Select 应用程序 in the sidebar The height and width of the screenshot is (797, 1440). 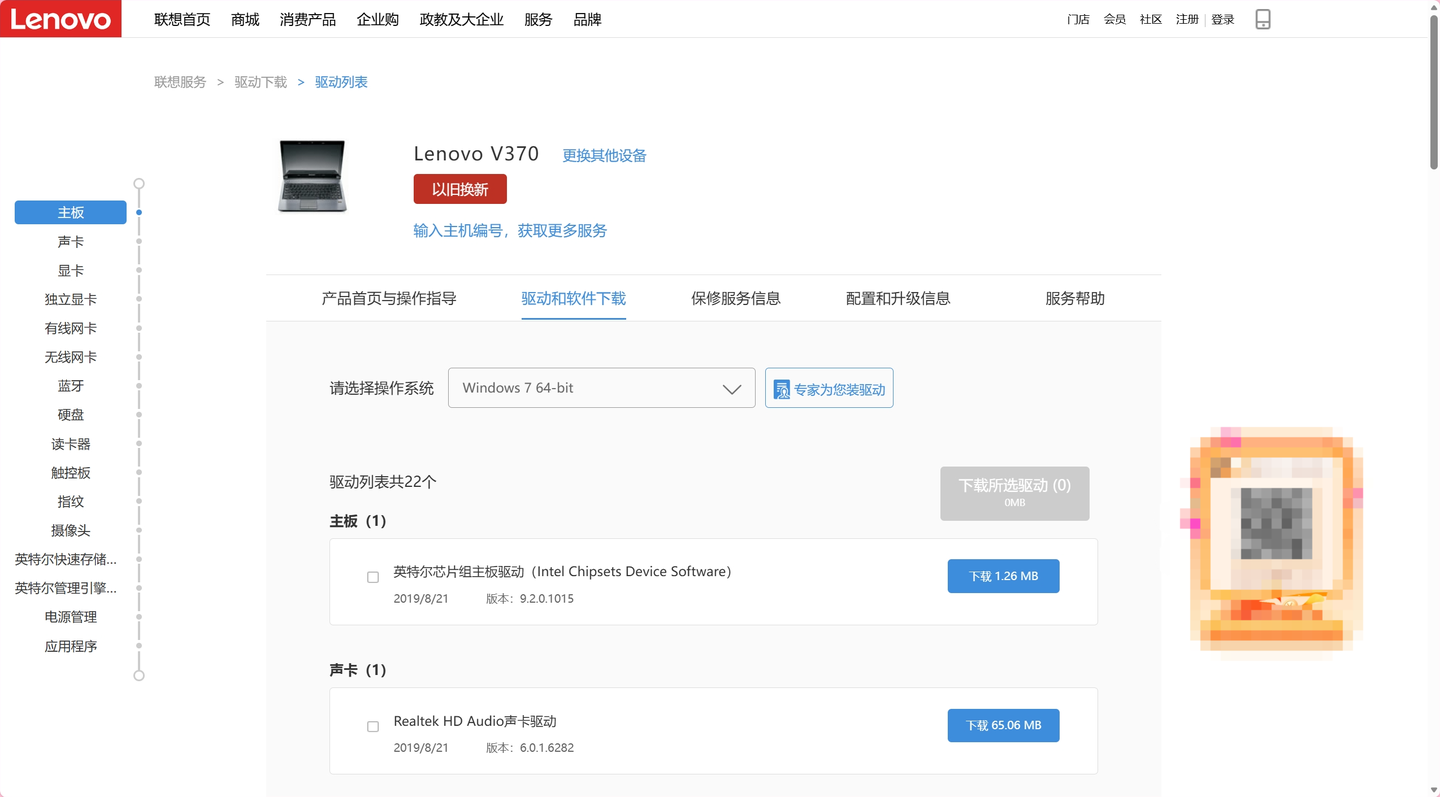coord(71,646)
